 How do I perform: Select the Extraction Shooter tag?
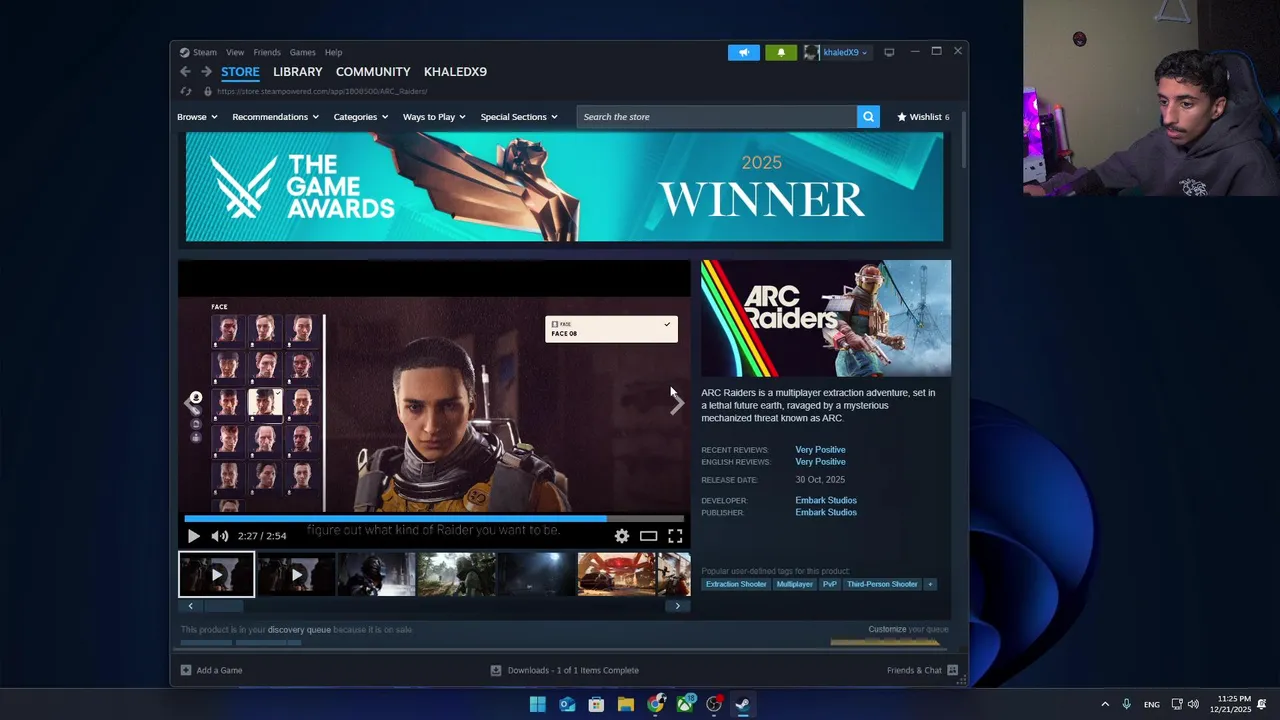click(x=736, y=584)
